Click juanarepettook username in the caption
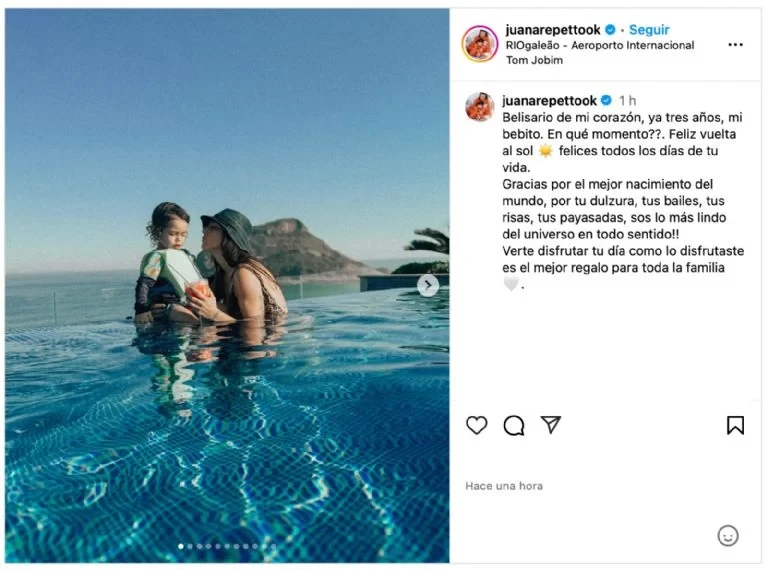The height and width of the screenshot is (570, 768). (550, 100)
